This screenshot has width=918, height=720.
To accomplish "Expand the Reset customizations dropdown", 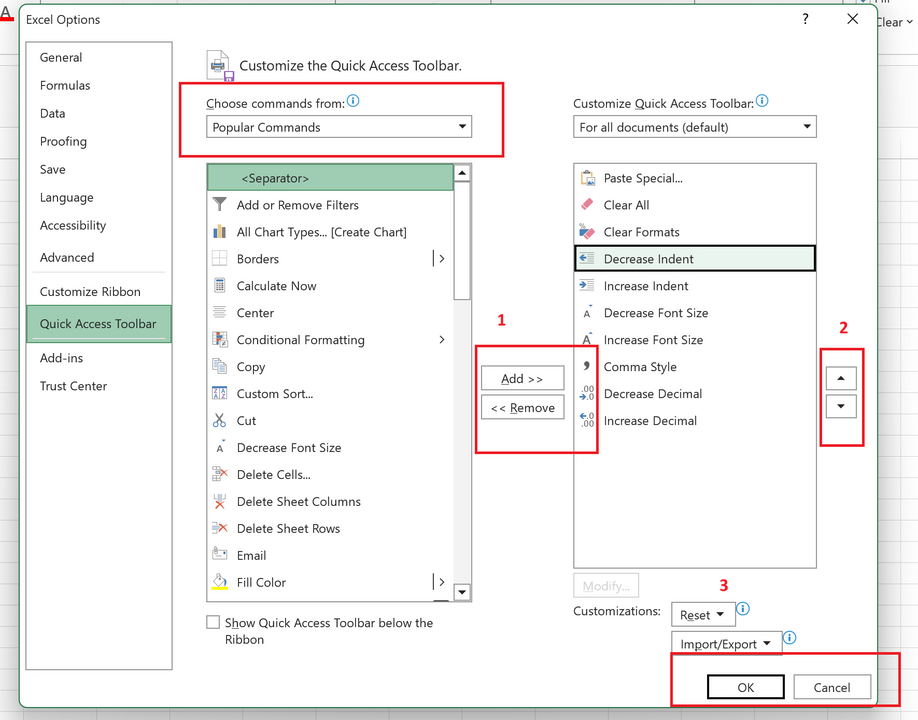I will tap(703, 615).
